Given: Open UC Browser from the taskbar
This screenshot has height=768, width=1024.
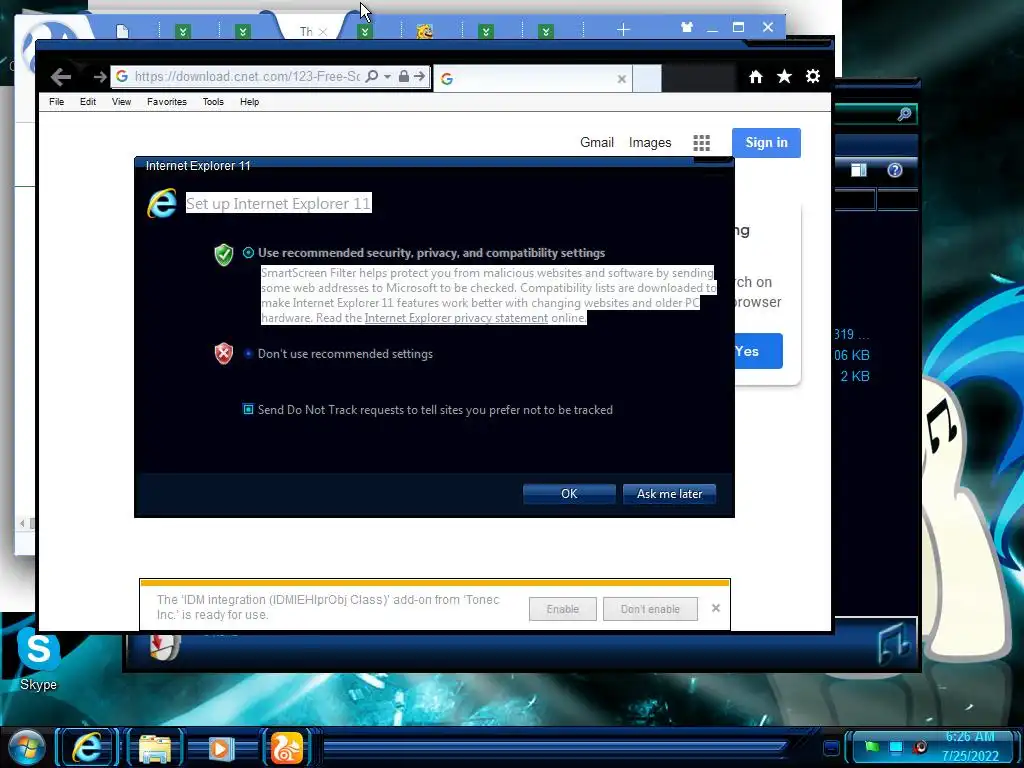Looking at the screenshot, I should click(286, 748).
